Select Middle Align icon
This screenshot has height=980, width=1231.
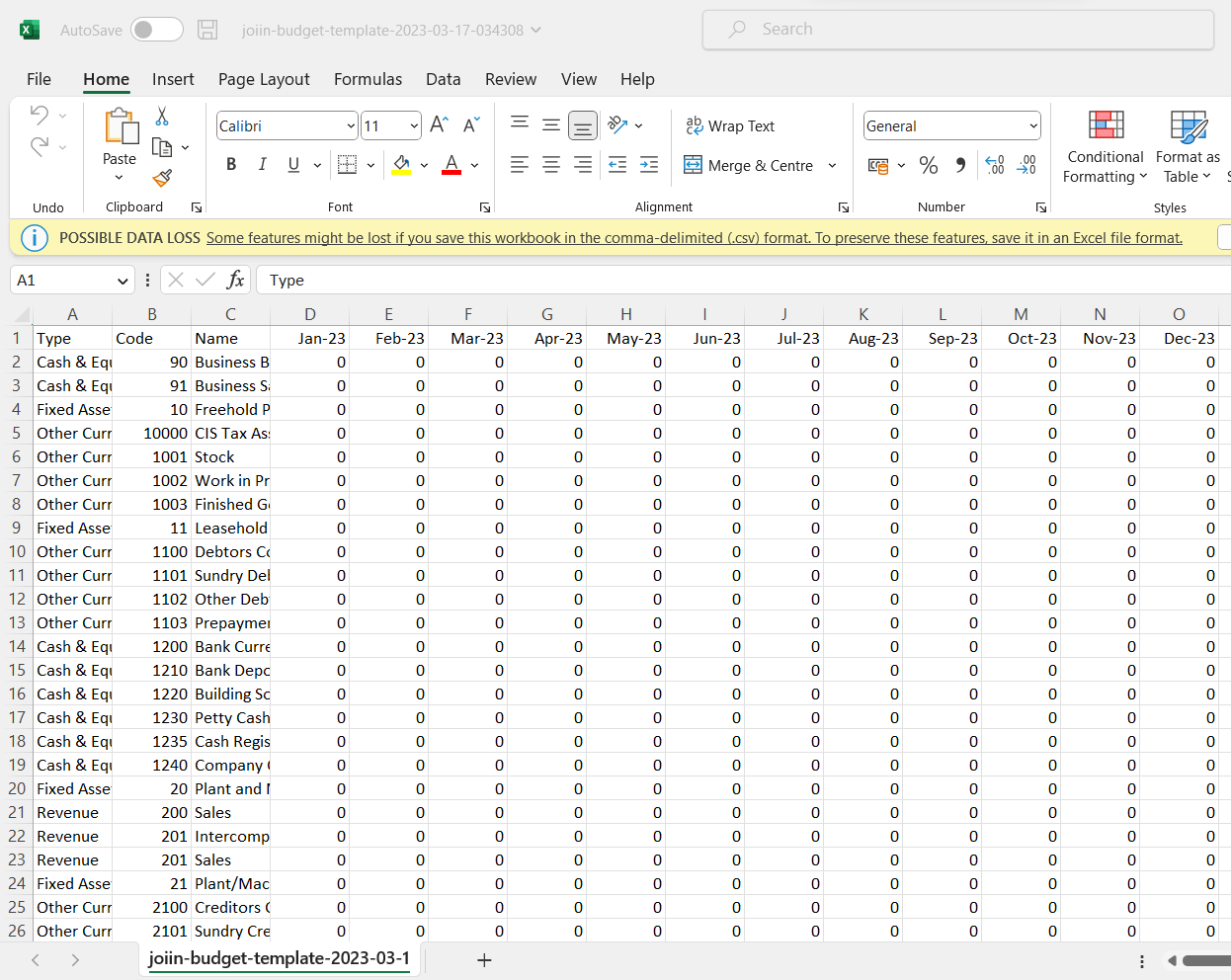tap(551, 124)
